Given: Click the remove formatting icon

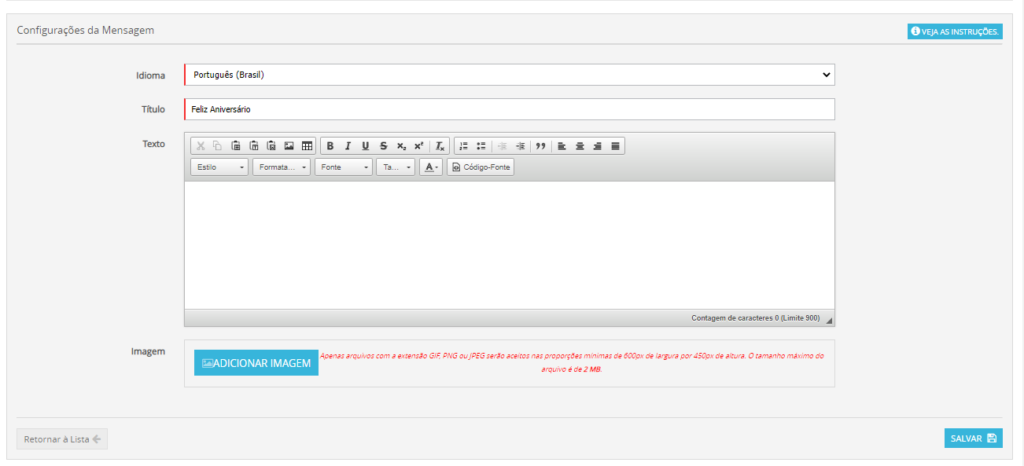Looking at the screenshot, I should [x=439, y=146].
